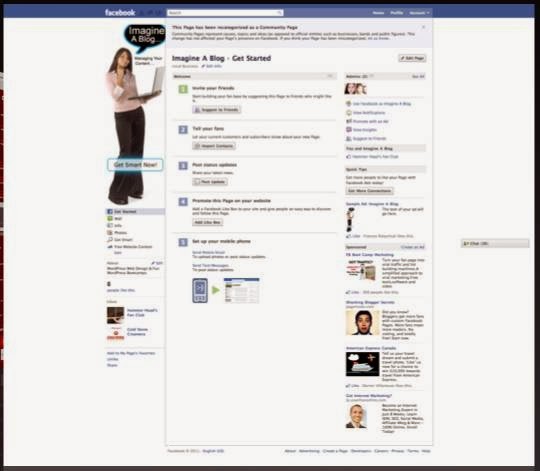Click the surprised man blogger ad image
Screen dimensions: 540x471
click(x=362, y=323)
